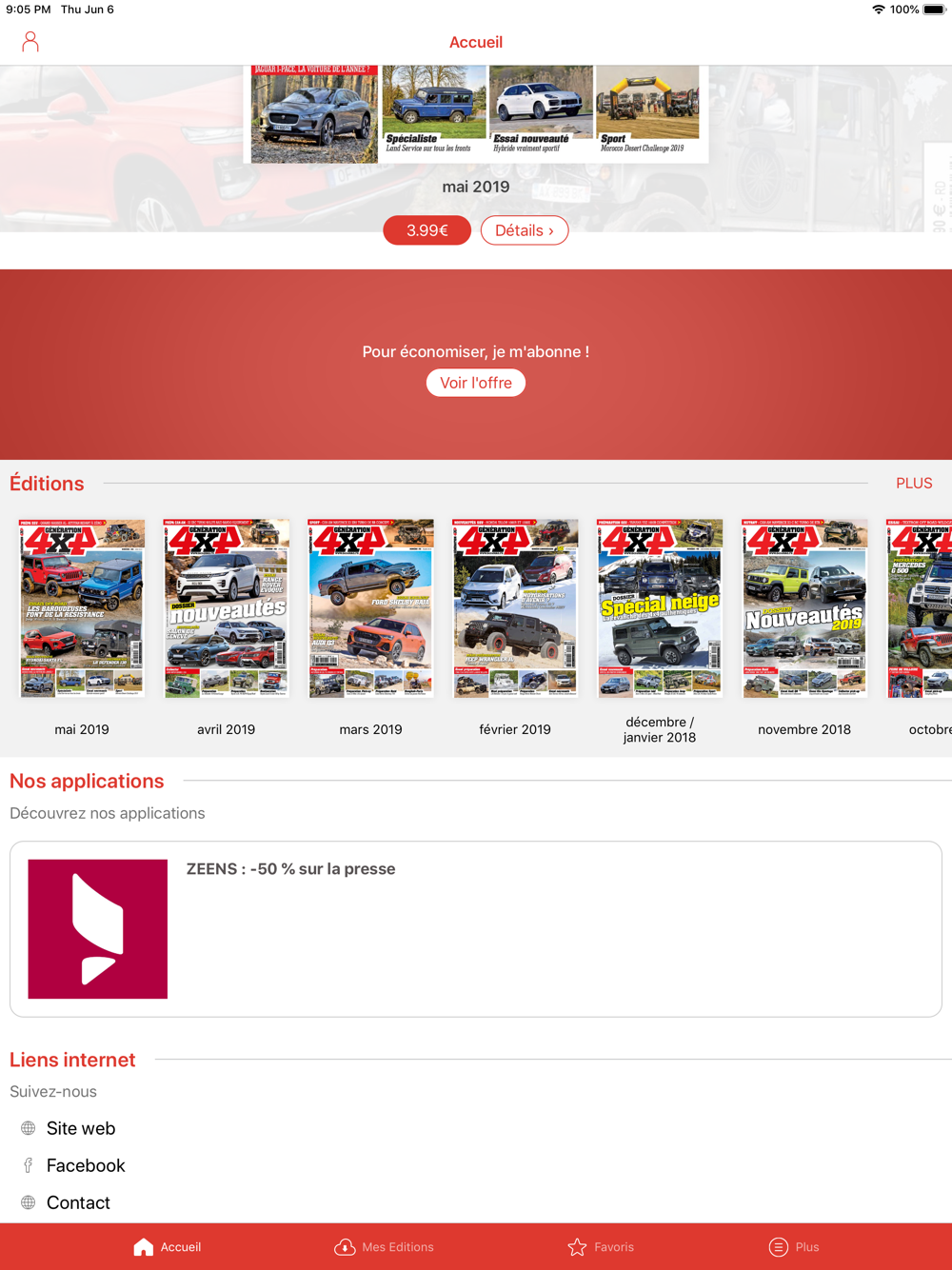Screen dimensions: 952x1270
Task: Tap PLUS to see more editions
Action: (x=914, y=484)
